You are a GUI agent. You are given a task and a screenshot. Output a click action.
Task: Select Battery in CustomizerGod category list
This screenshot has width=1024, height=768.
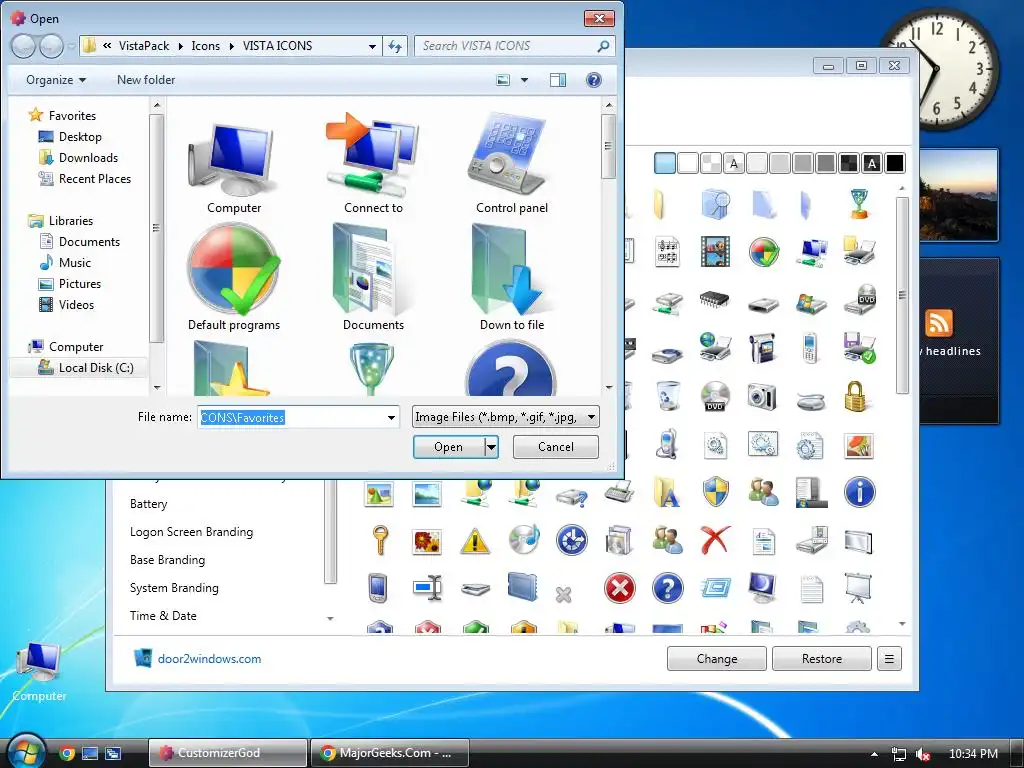pyautogui.click(x=148, y=504)
